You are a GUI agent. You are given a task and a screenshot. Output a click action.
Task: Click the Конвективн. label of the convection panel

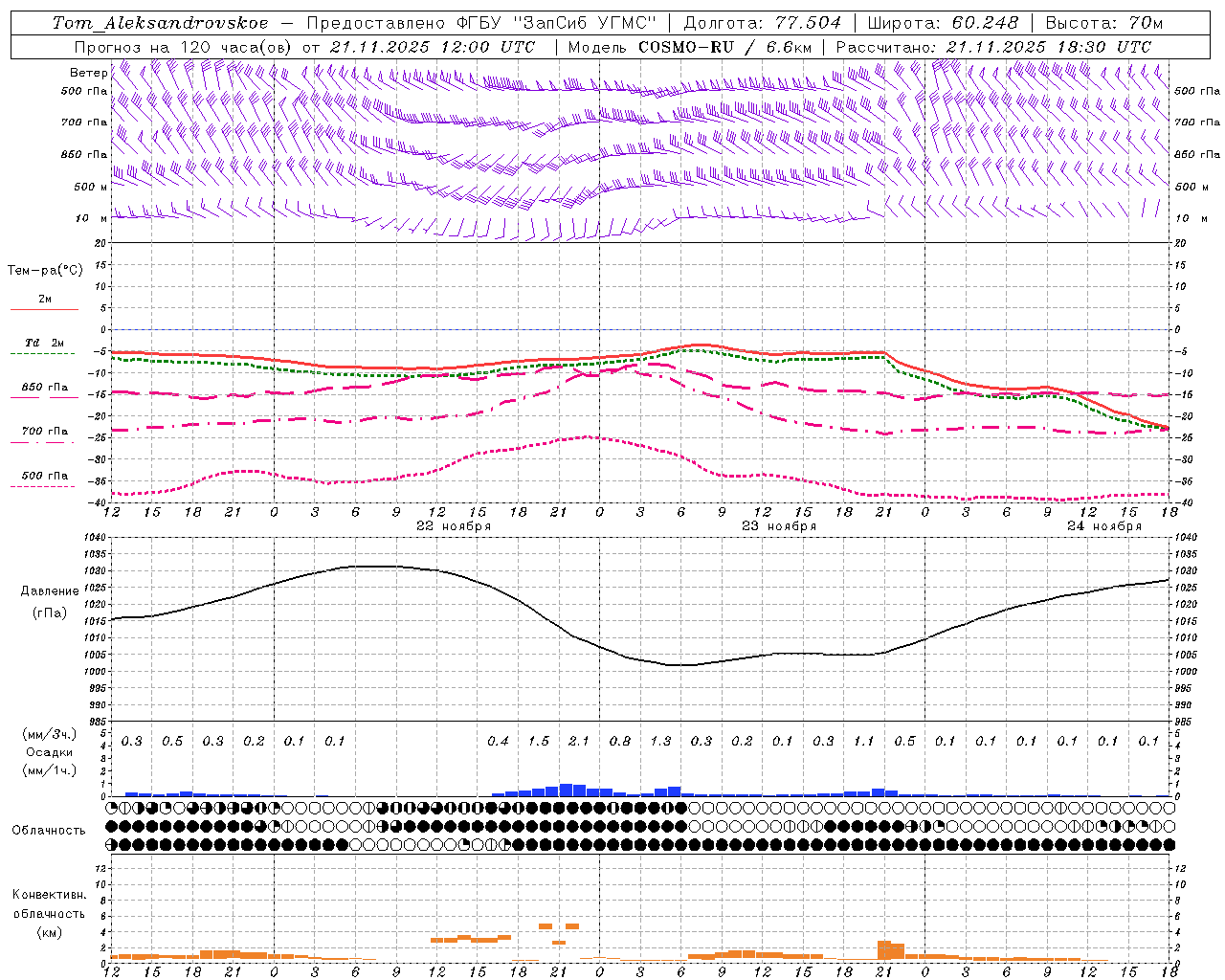[x=49, y=895]
